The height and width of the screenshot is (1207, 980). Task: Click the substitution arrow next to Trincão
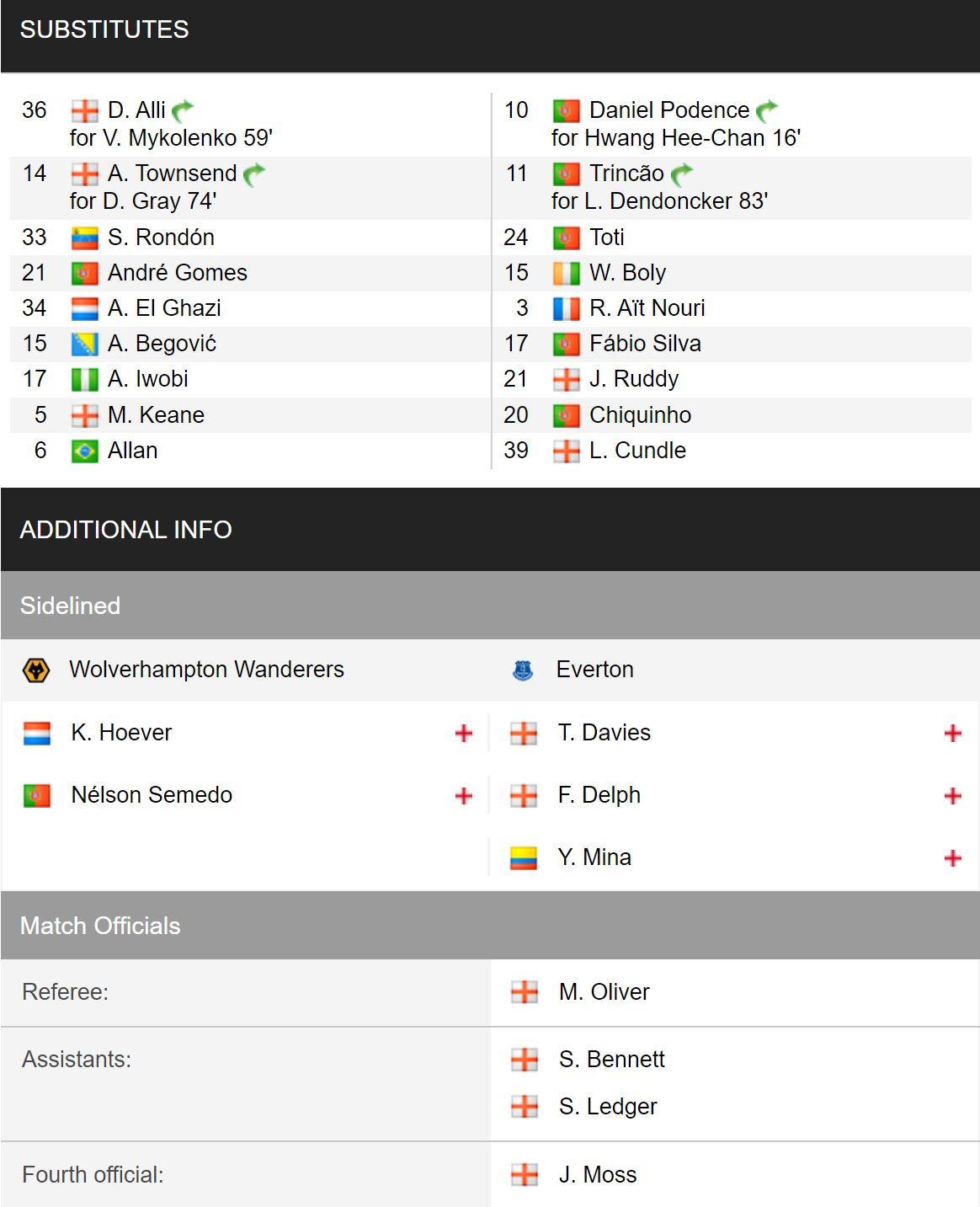click(682, 174)
